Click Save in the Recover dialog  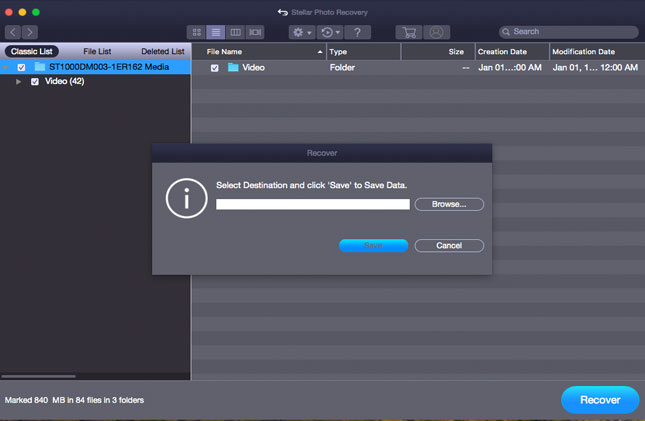(x=374, y=245)
